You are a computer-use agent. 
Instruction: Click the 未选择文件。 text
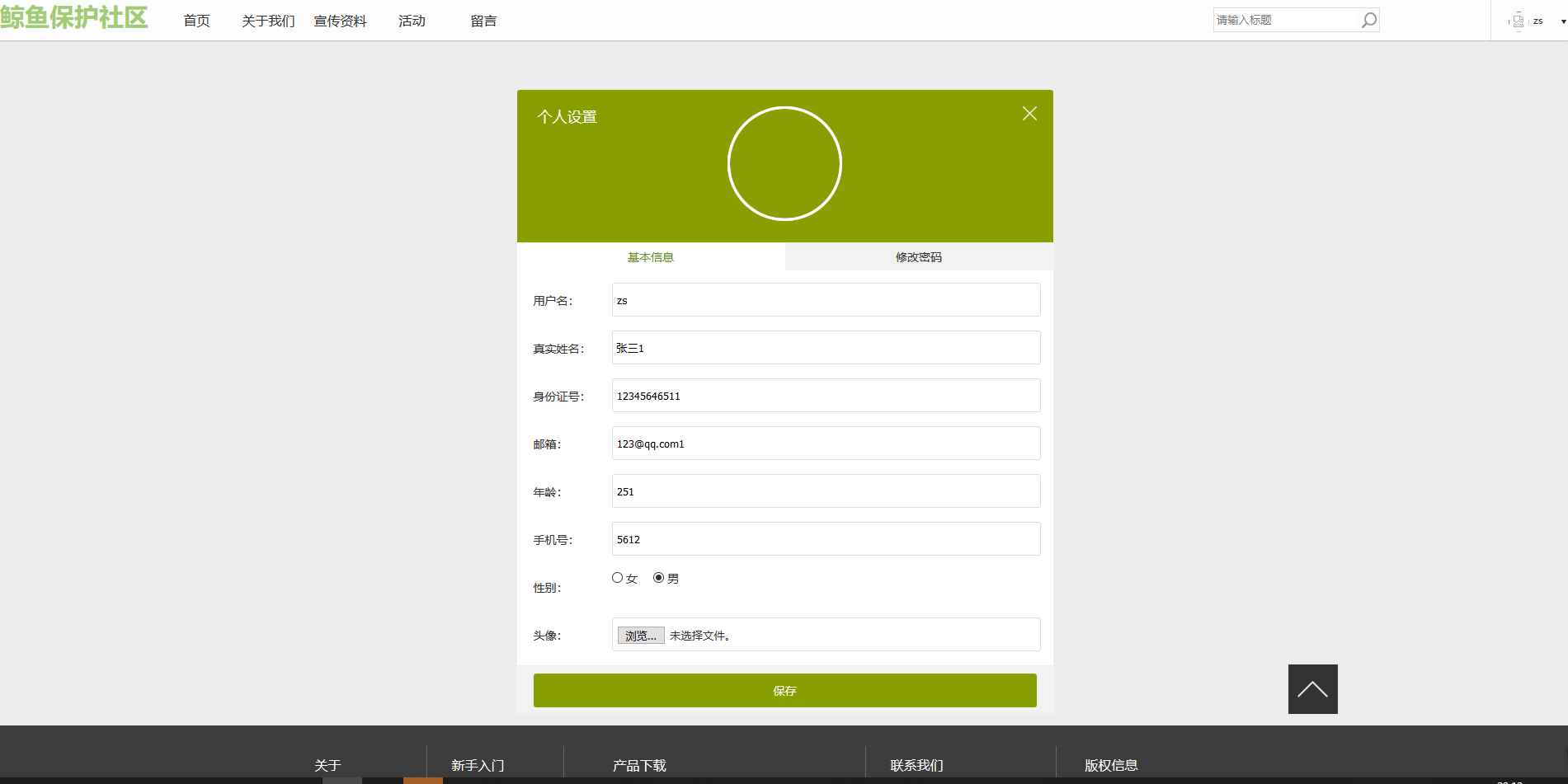[x=699, y=636]
